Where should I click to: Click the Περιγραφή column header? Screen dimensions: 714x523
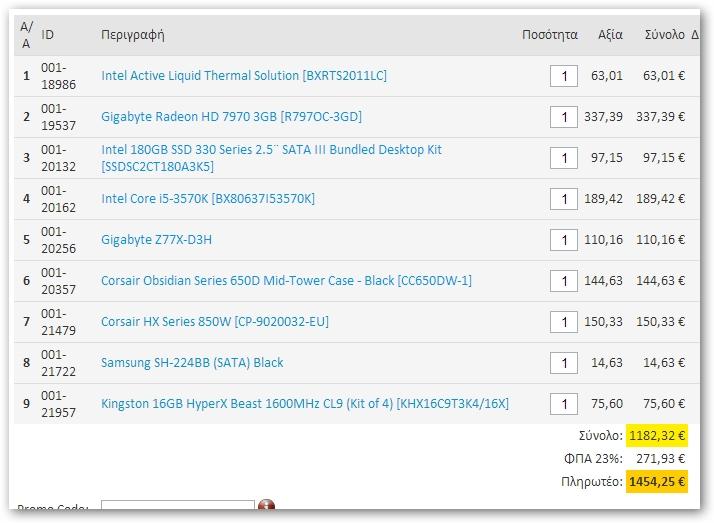133,35
